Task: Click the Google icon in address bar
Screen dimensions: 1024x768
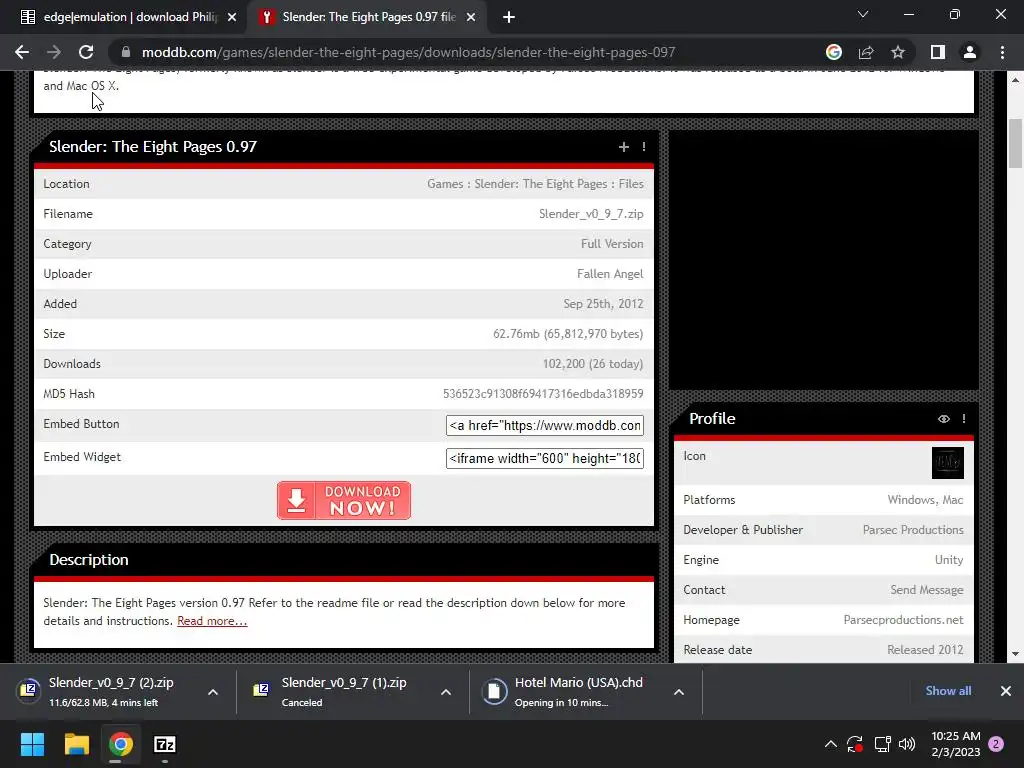Action: tap(834, 52)
